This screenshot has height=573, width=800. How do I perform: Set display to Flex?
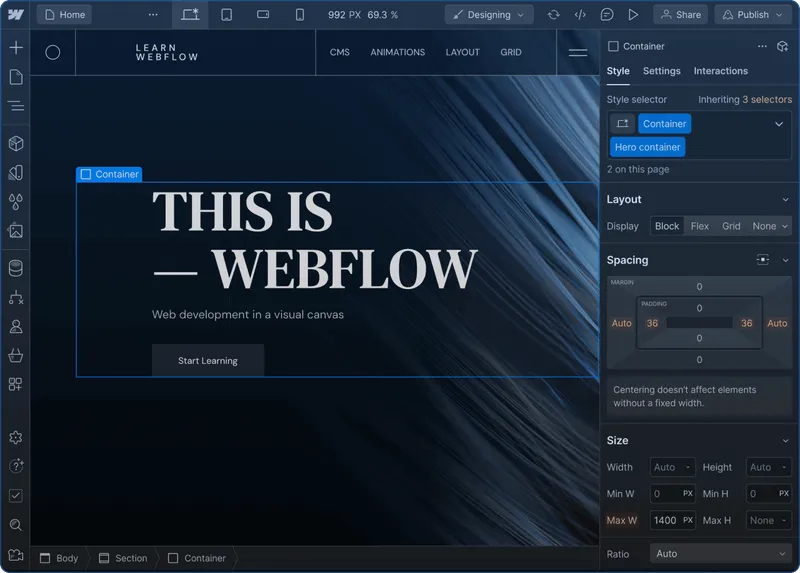click(x=699, y=226)
